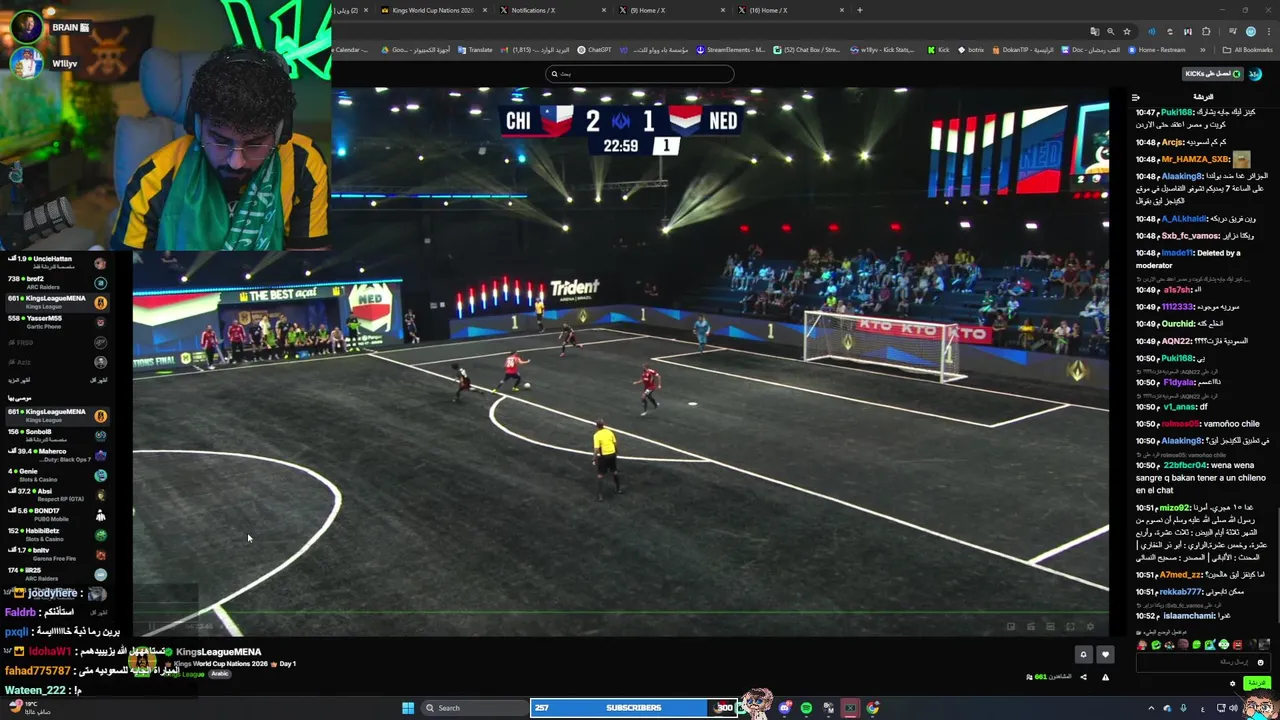Open the Home - Restream bookmark
1280x720 pixels.
pyautogui.click(x=1157, y=50)
